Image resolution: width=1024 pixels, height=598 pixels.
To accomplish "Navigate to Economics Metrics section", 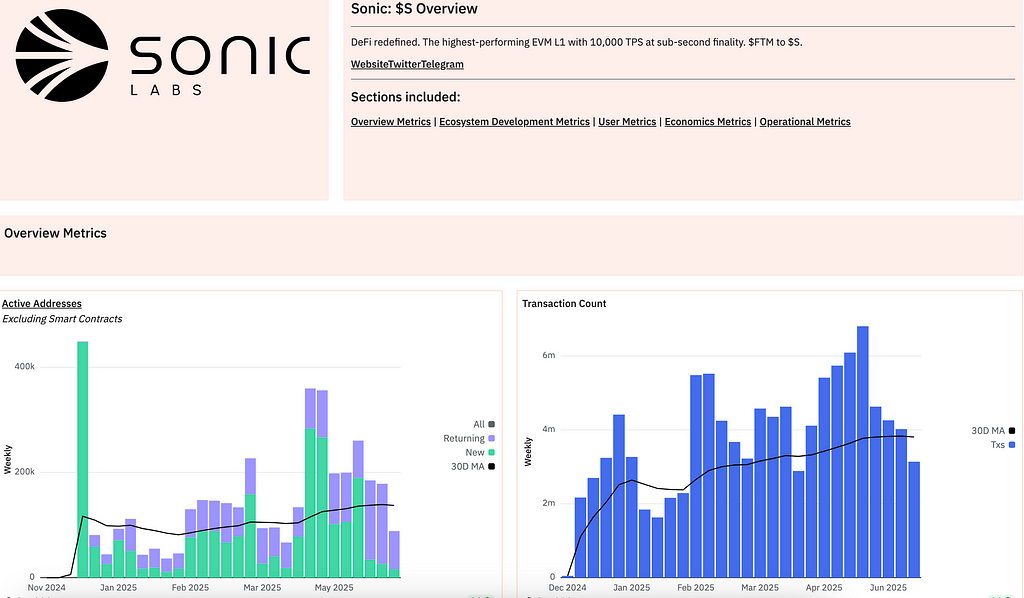I will [708, 121].
